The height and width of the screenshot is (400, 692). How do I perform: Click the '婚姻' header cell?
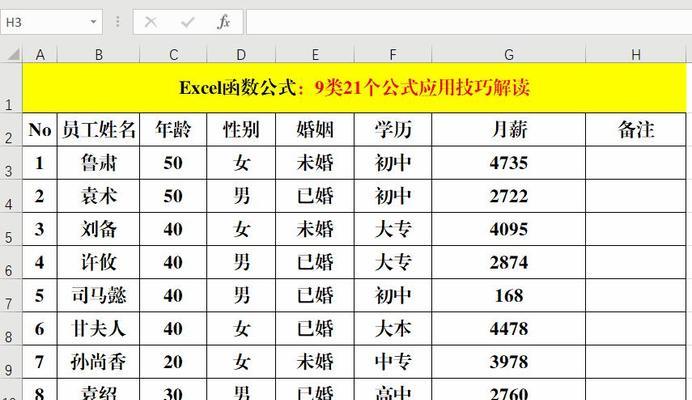pos(315,129)
